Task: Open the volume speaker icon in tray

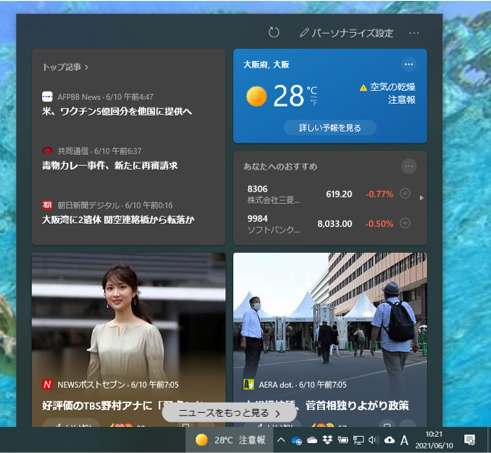Action: pyautogui.click(x=373, y=440)
